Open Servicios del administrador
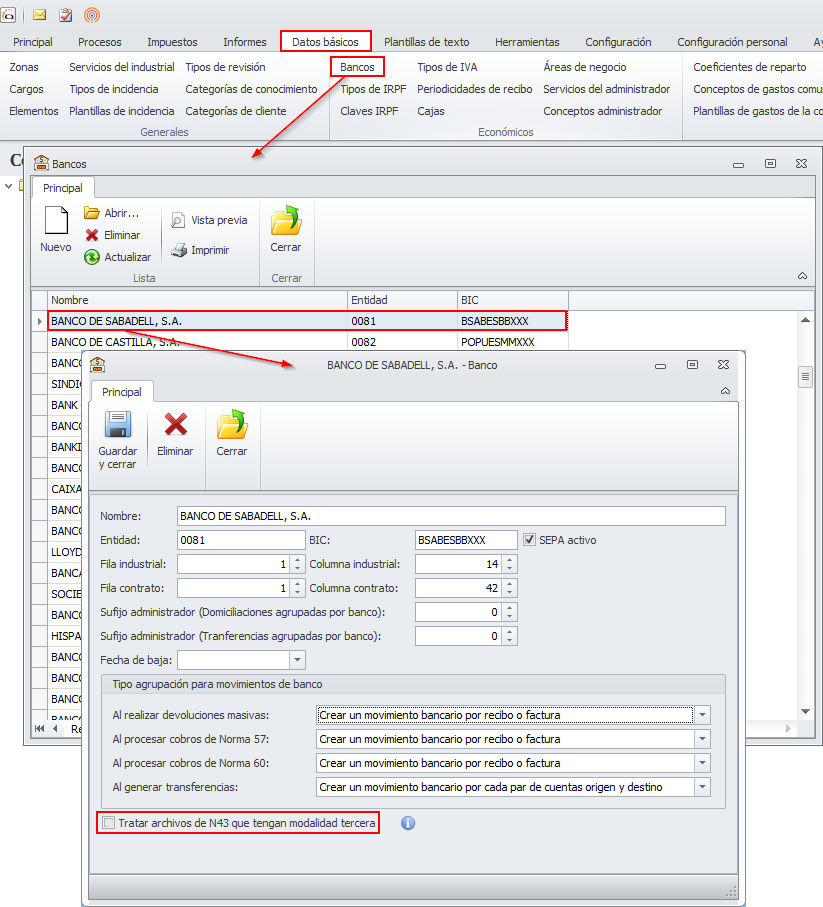Image resolution: width=823 pixels, height=907 pixels. coord(606,89)
